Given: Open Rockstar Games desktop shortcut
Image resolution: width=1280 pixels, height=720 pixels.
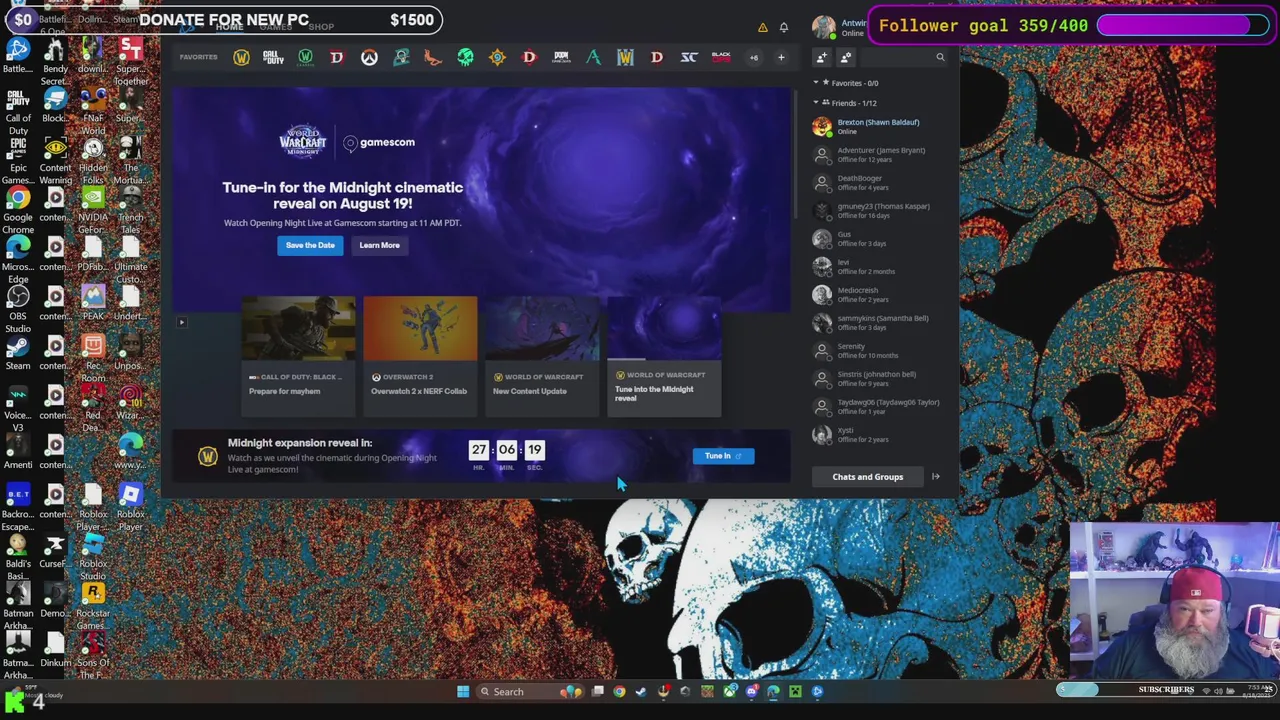Looking at the screenshot, I should click(x=93, y=606).
